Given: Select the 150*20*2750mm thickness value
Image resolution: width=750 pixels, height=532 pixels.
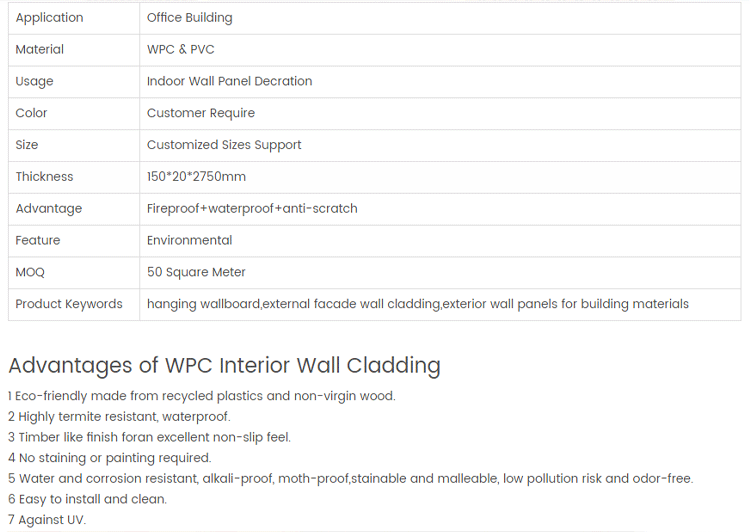Looking at the screenshot, I should coord(196,177).
